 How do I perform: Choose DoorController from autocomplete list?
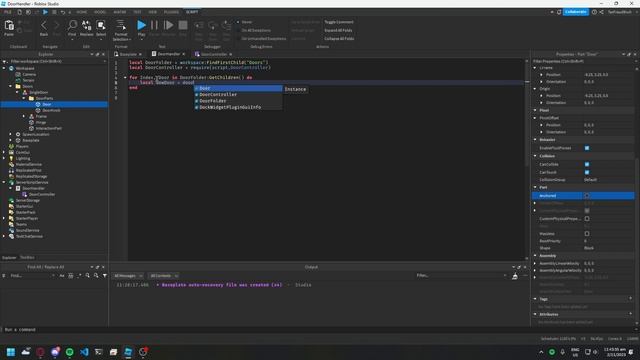pyautogui.click(x=238, y=95)
